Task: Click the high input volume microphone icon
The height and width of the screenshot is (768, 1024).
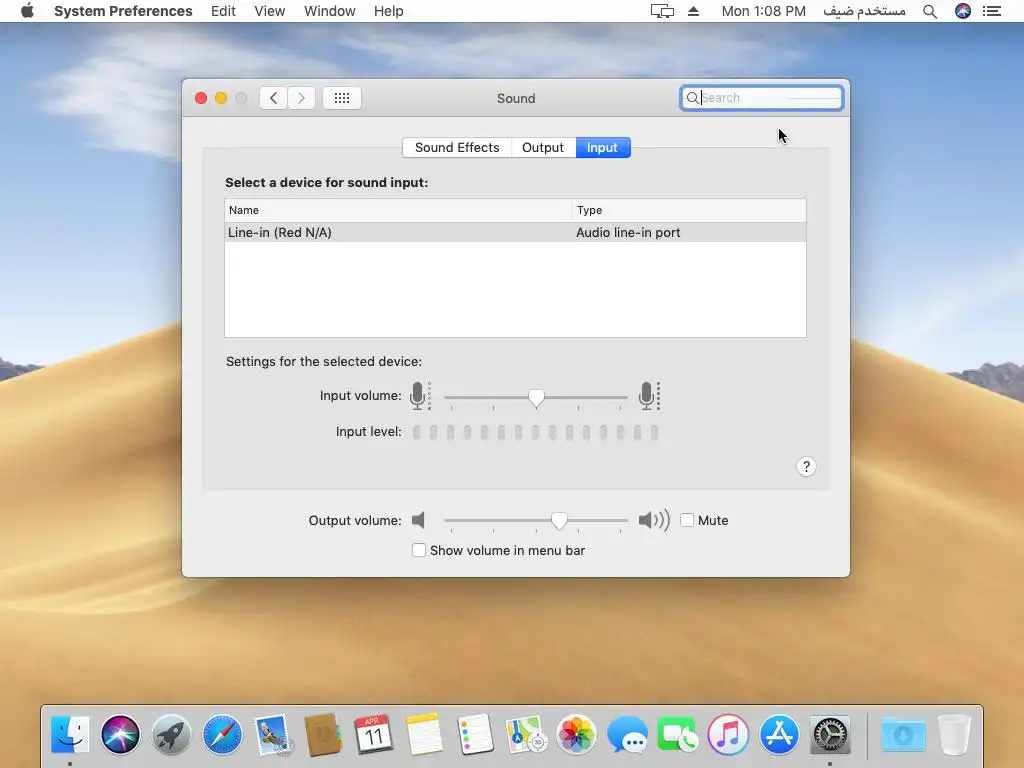Action: [649, 396]
